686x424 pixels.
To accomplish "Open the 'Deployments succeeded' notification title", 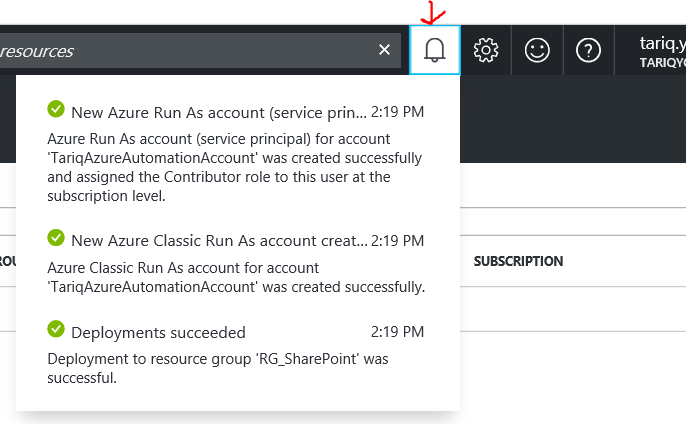I will [x=158, y=333].
